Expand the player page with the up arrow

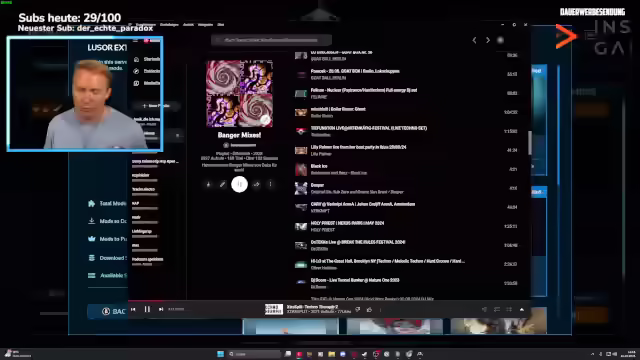click(522, 309)
